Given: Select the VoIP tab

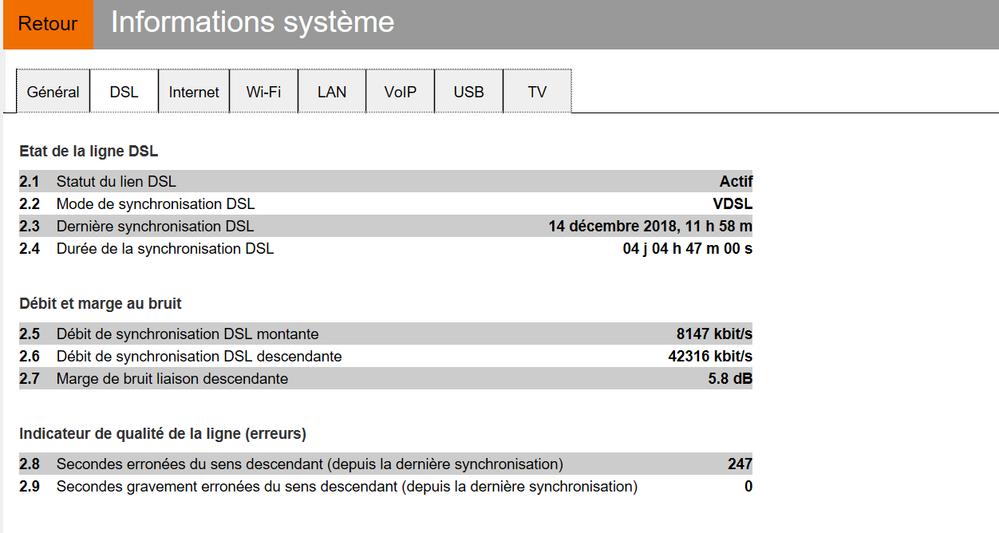Looking at the screenshot, I should tap(400, 92).
